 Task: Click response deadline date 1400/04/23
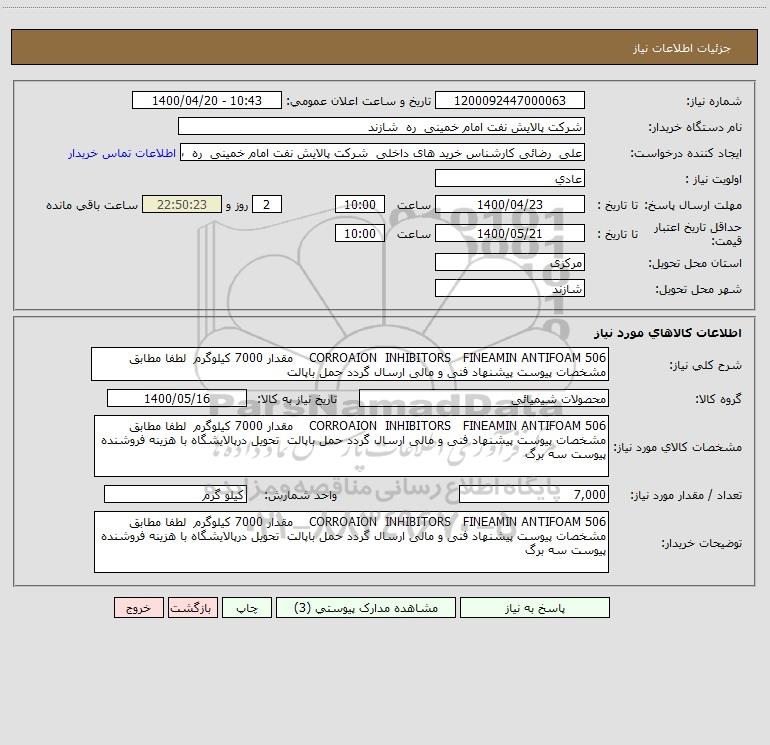click(x=510, y=204)
